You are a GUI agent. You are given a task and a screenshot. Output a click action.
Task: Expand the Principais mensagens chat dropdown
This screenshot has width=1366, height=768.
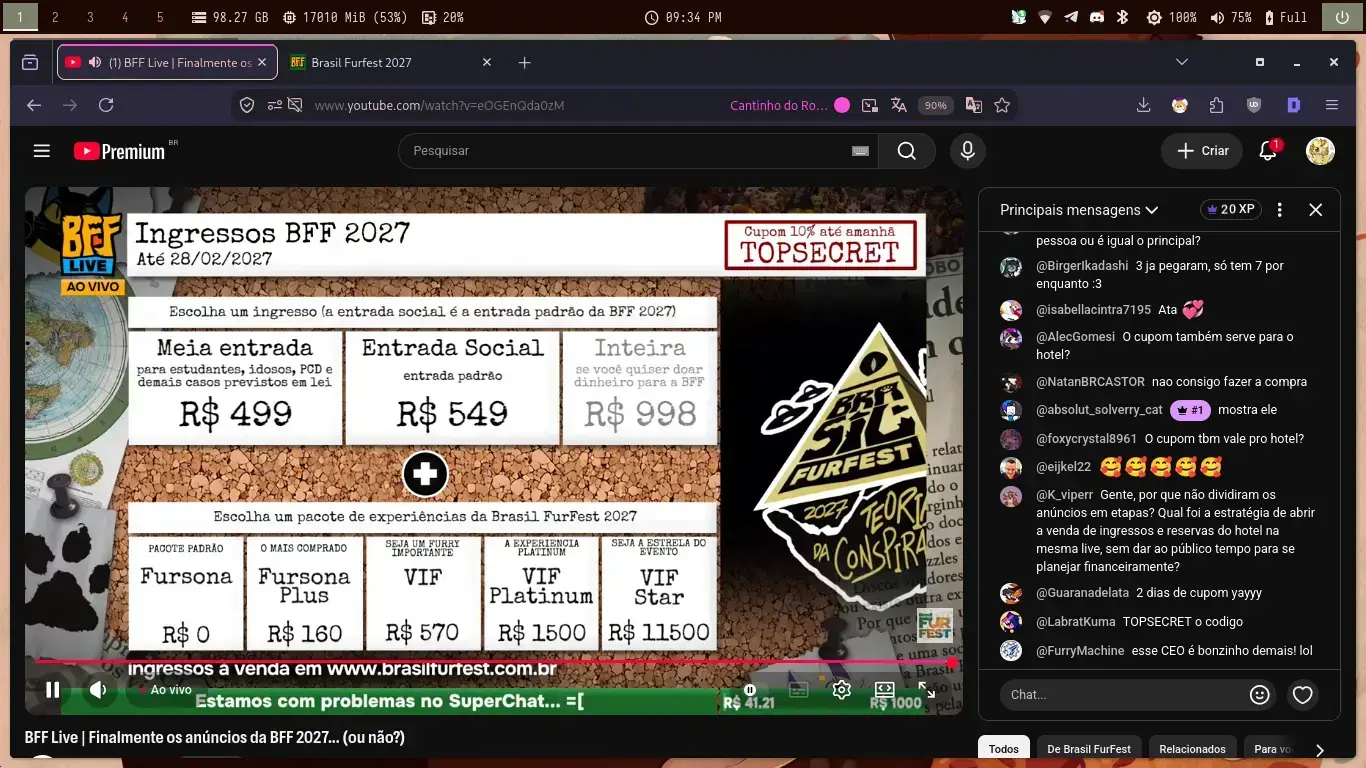coord(1079,210)
